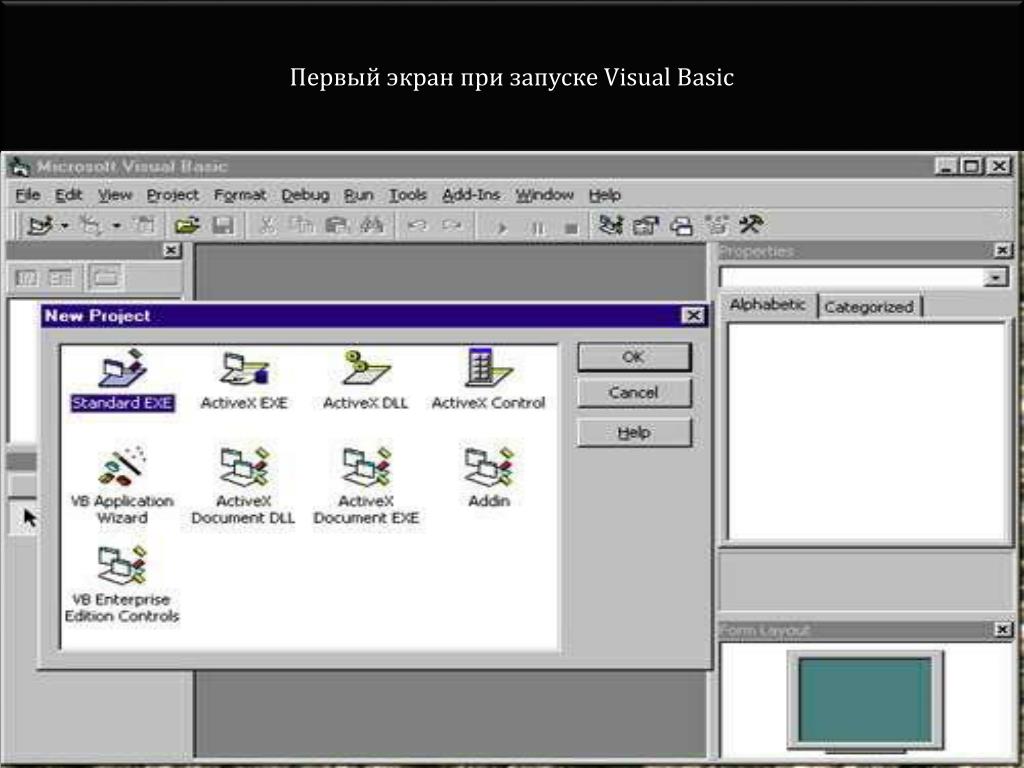Click Help in New Project dialog
Image resolution: width=1024 pixels, height=768 pixels.
click(633, 432)
